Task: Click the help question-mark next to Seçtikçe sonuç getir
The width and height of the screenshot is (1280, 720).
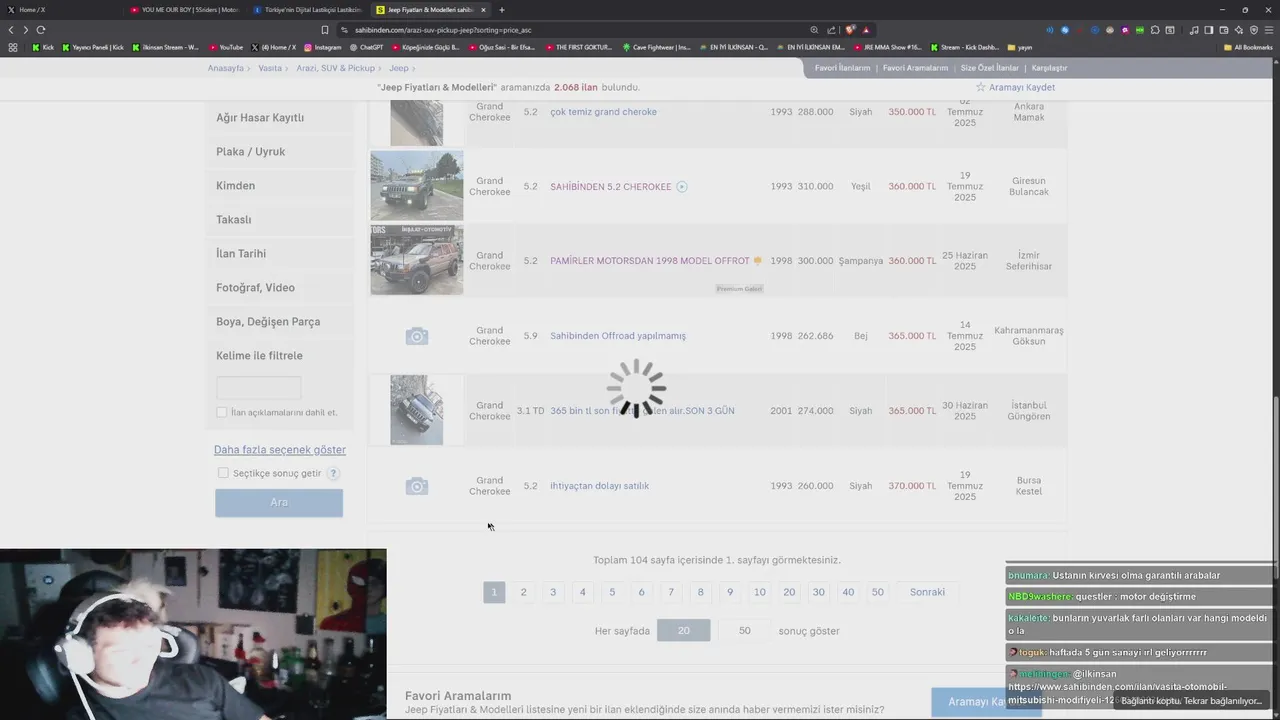Action: click(333, 473)
